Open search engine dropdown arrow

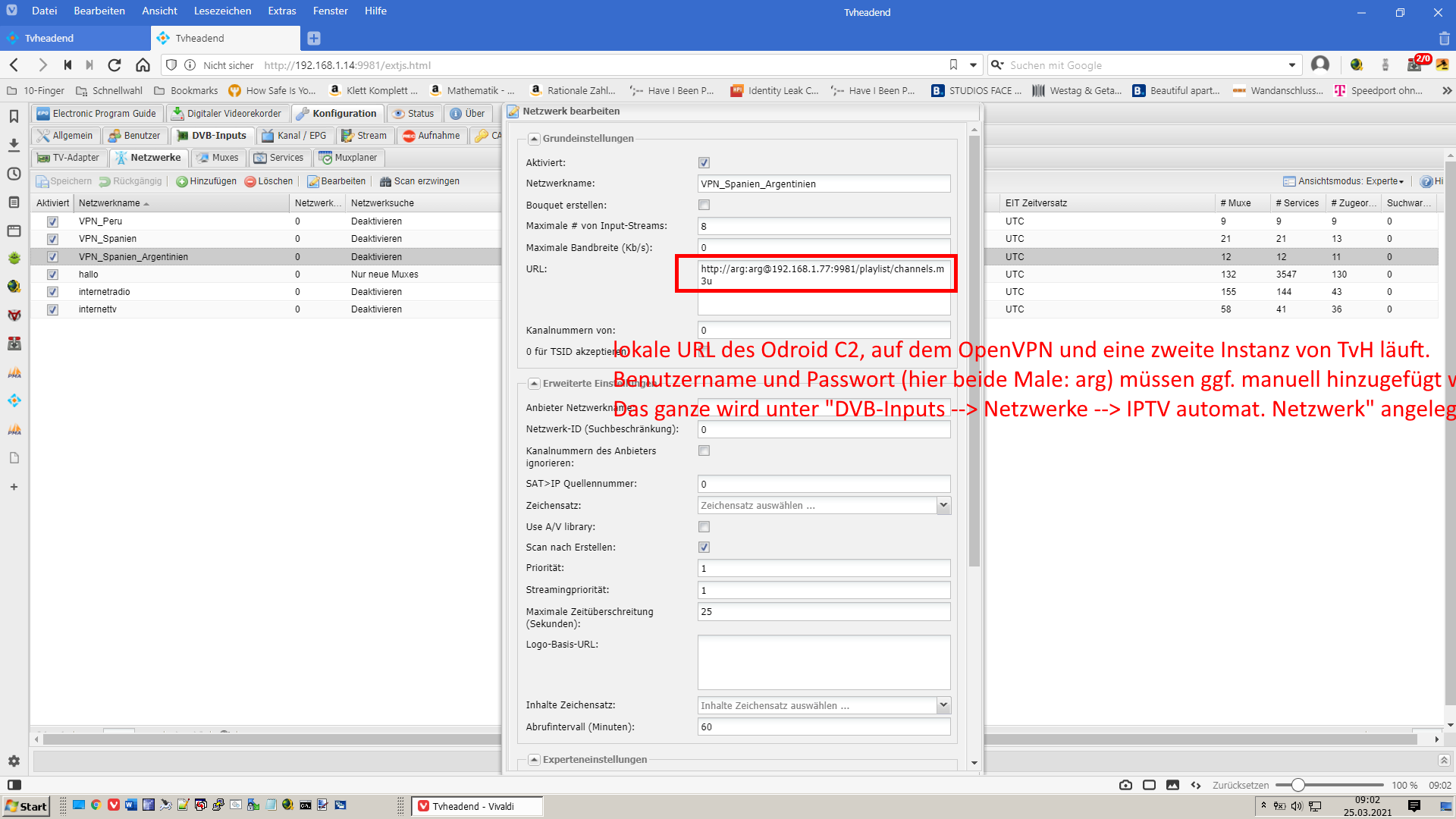tap(1291, 65)
